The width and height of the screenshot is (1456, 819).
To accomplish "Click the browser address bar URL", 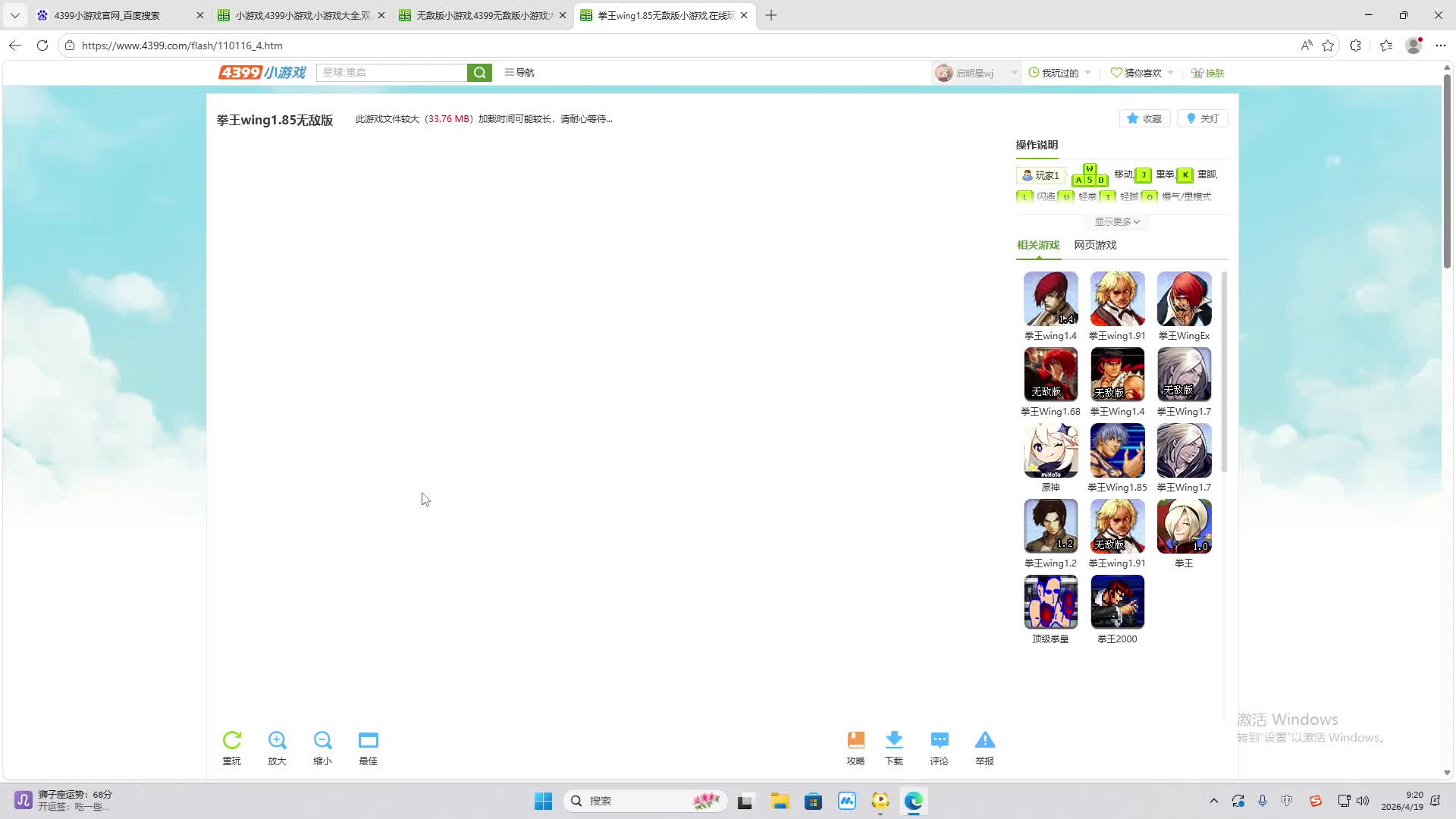I will pos(182,45).
